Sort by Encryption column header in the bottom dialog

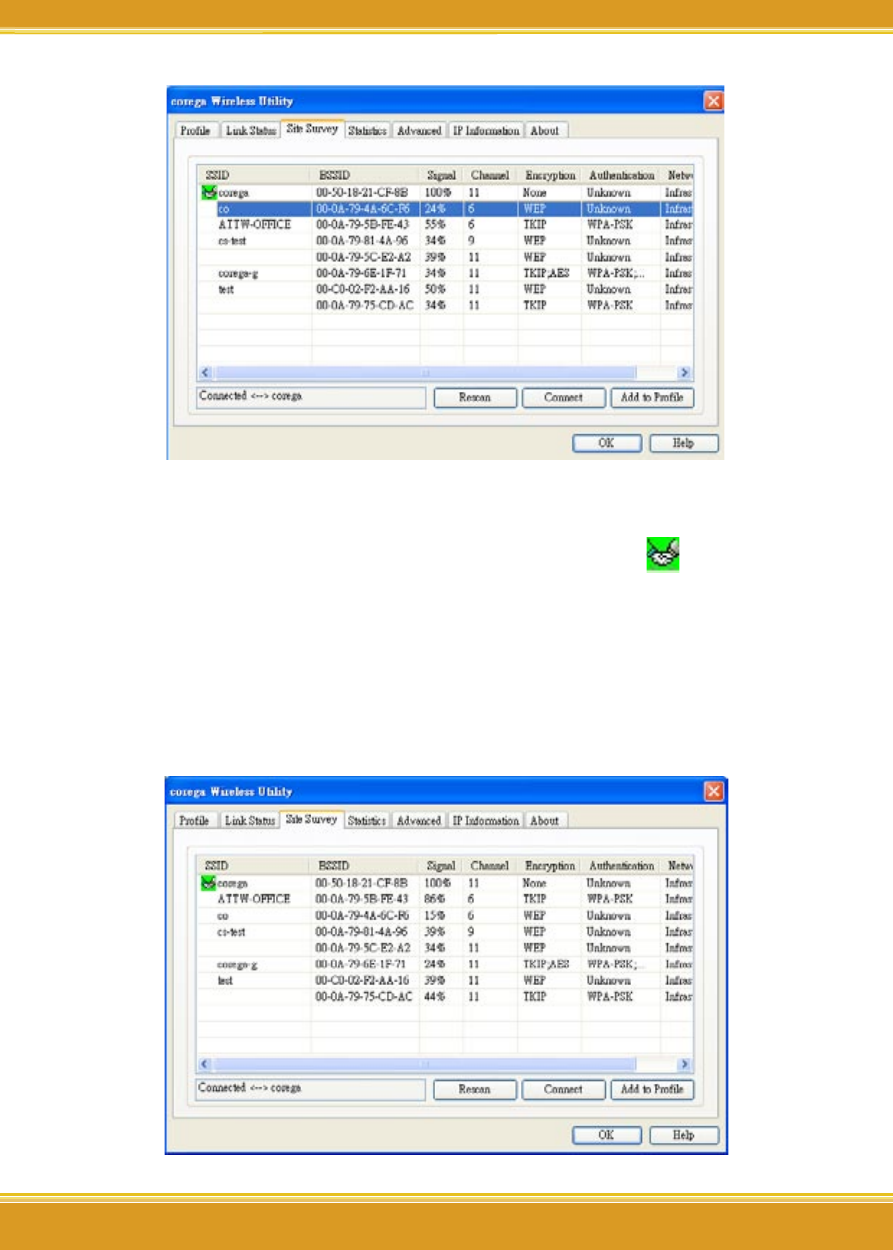(x=550, y=866)
